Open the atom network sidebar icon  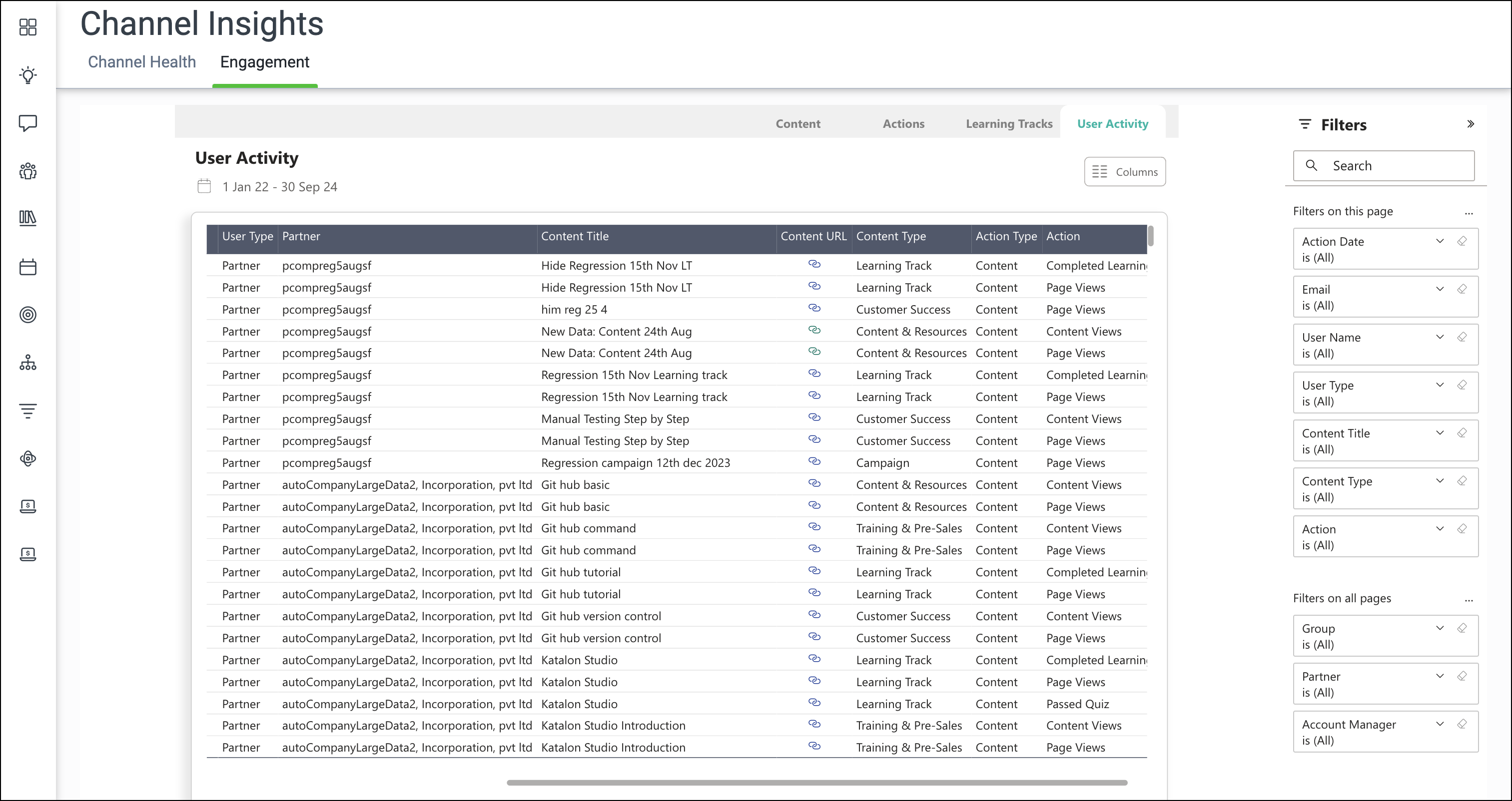[x=27, y=458]
